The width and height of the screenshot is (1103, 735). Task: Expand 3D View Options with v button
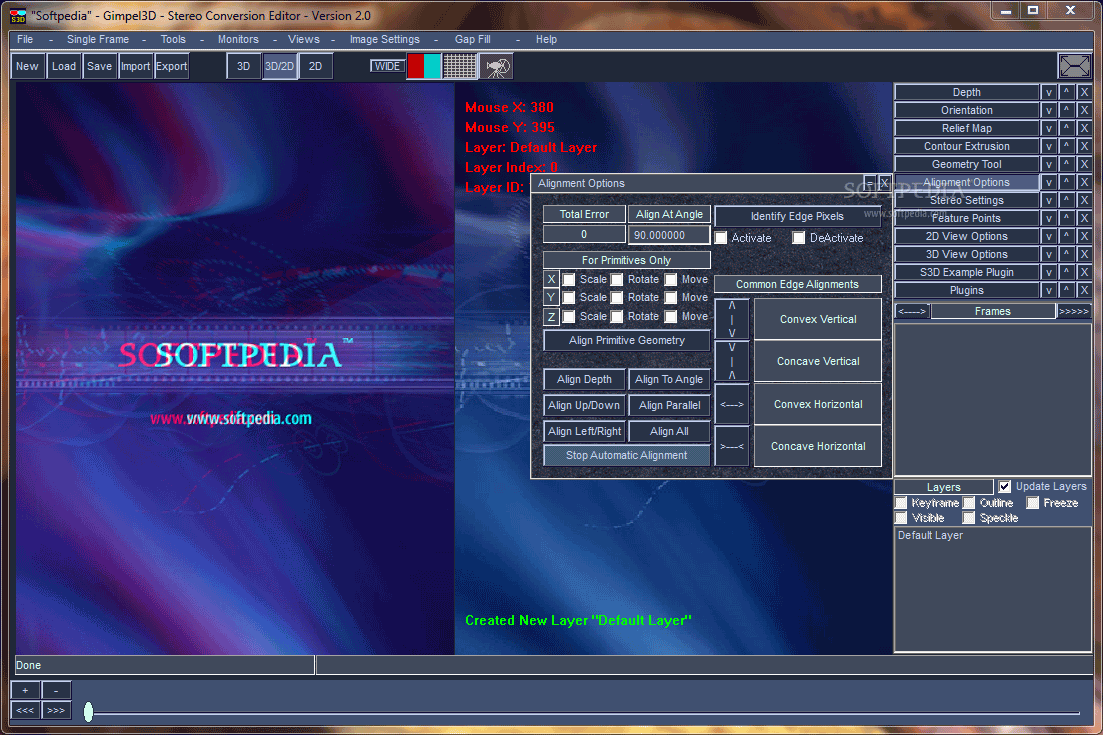(x=1048, y=254)
